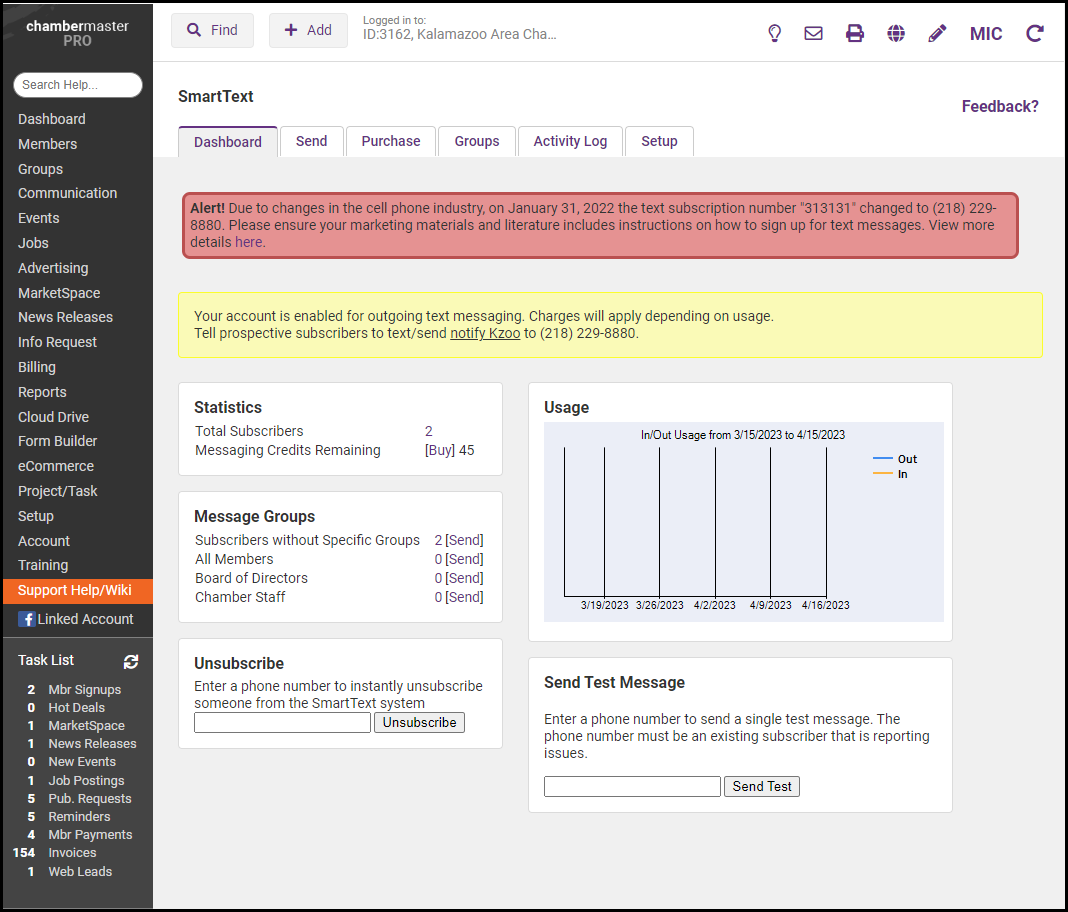Open Support Help/Wiki
This screenshot has height=912, width=1068.
(78, 591)
